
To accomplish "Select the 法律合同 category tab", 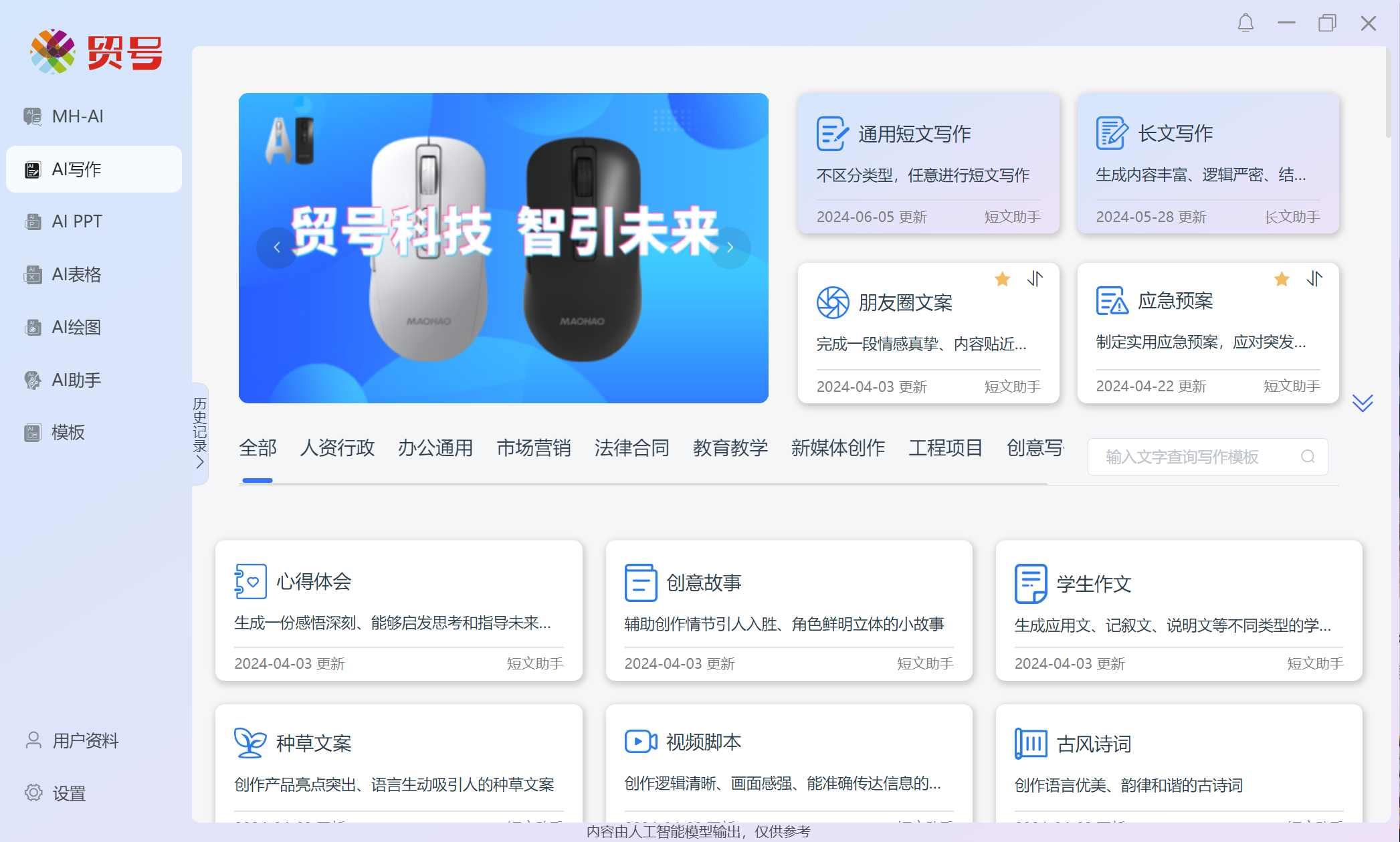I will (x=632, y=448).
